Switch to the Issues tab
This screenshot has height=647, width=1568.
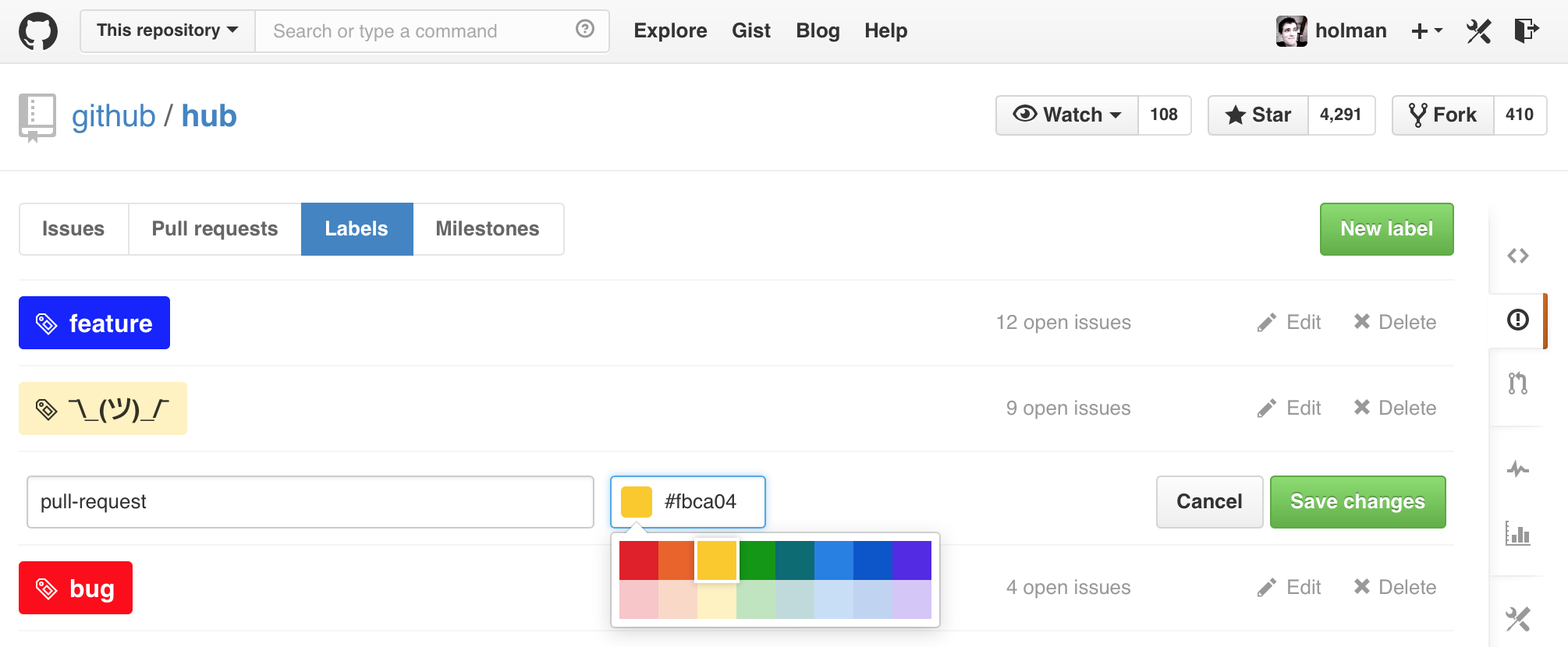73,229
